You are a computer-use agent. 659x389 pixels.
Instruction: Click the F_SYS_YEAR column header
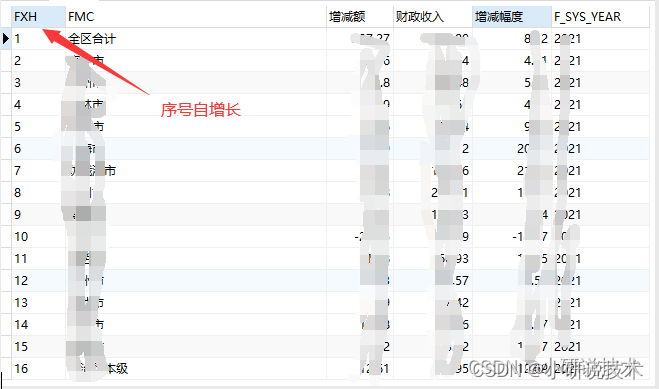(x=601, y=17)
